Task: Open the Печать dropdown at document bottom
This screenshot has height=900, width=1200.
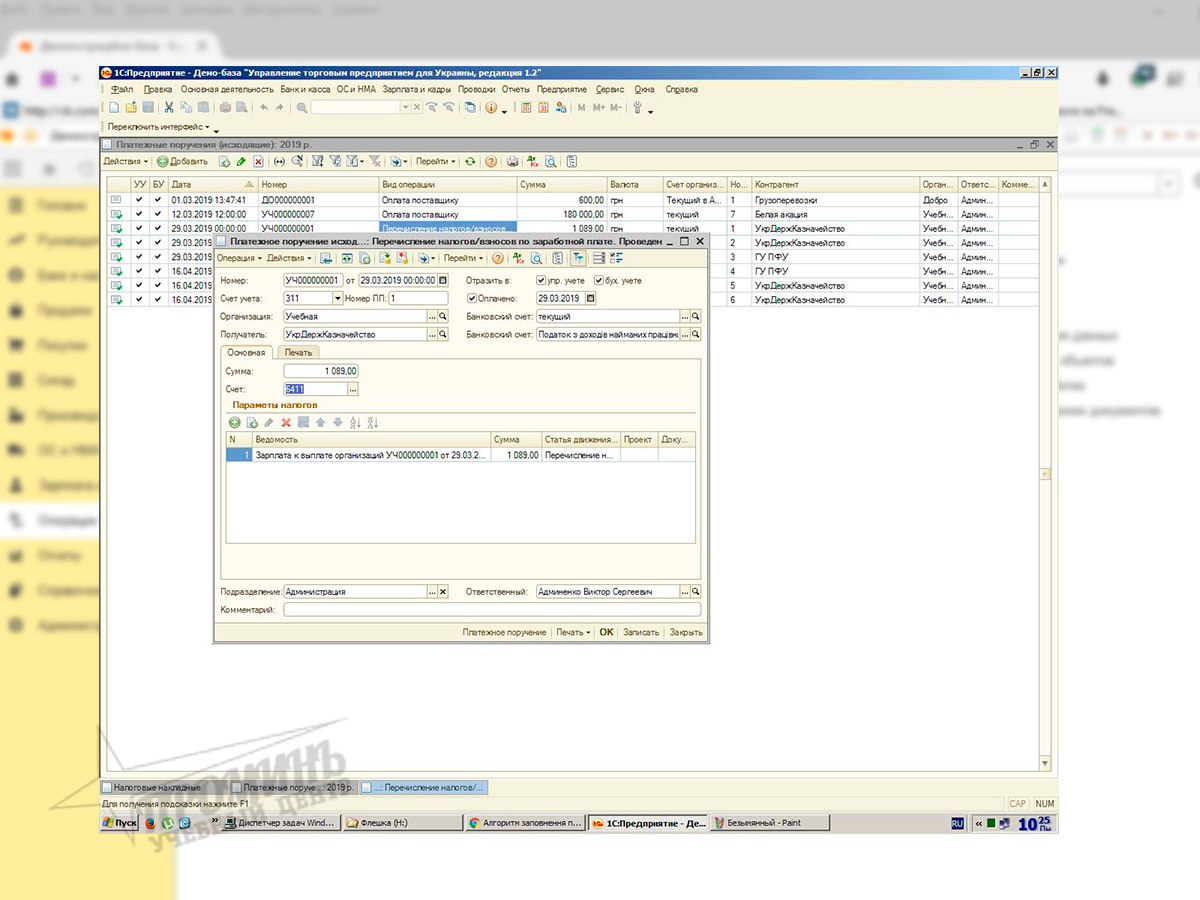Action: click(x=573, y=632)
